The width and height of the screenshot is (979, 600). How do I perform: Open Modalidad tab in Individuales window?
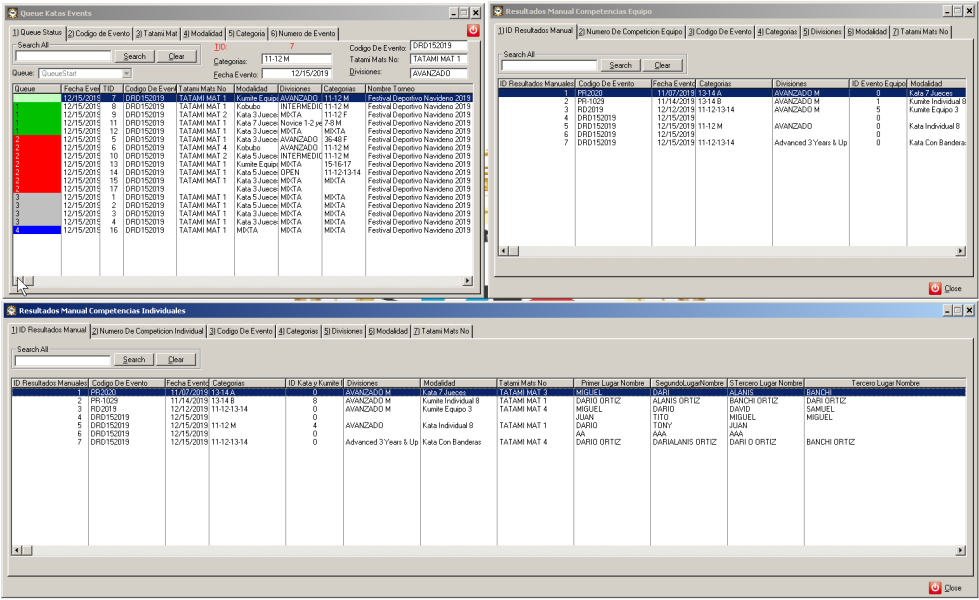[388, 332]
